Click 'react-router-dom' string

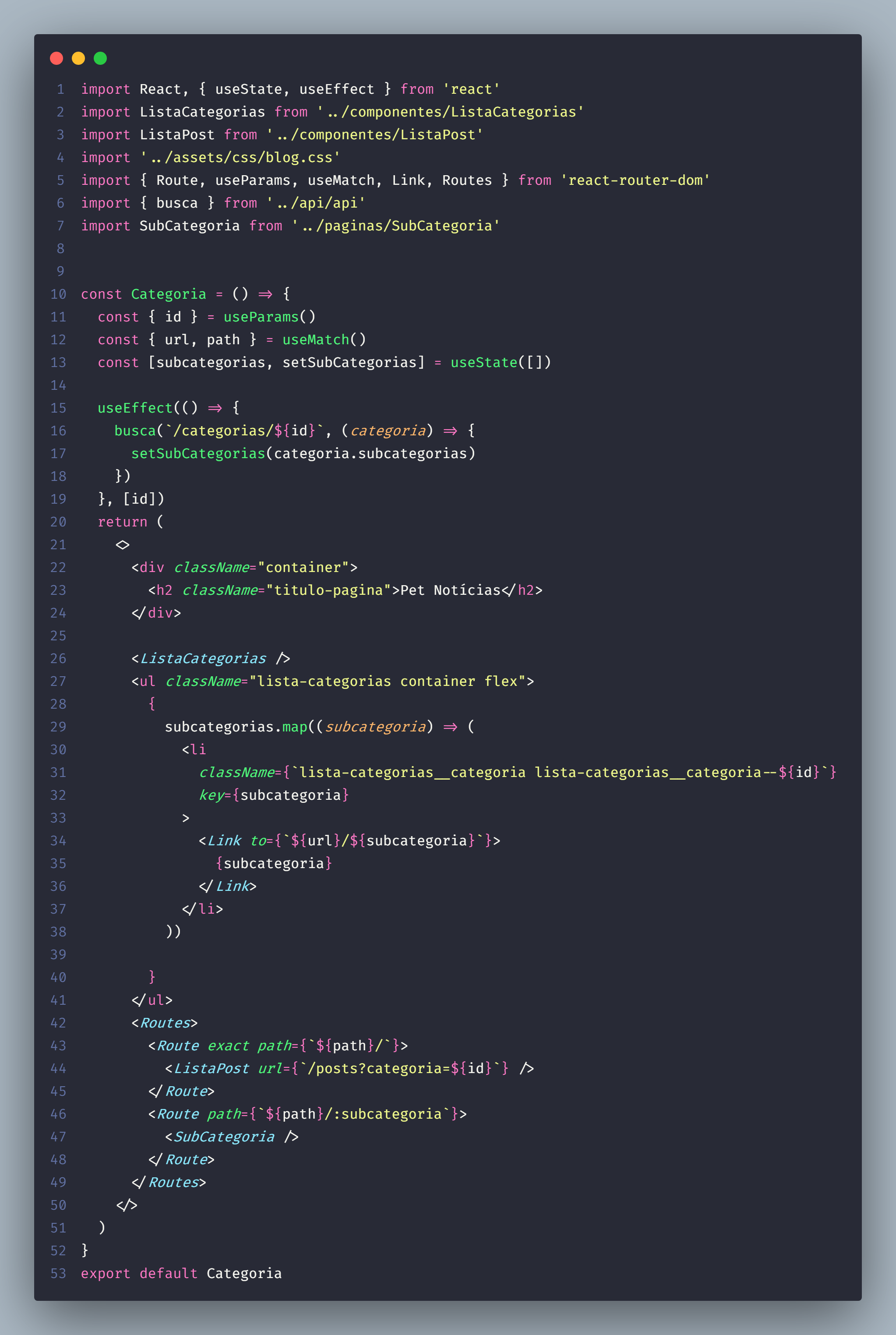pos(635,180)
